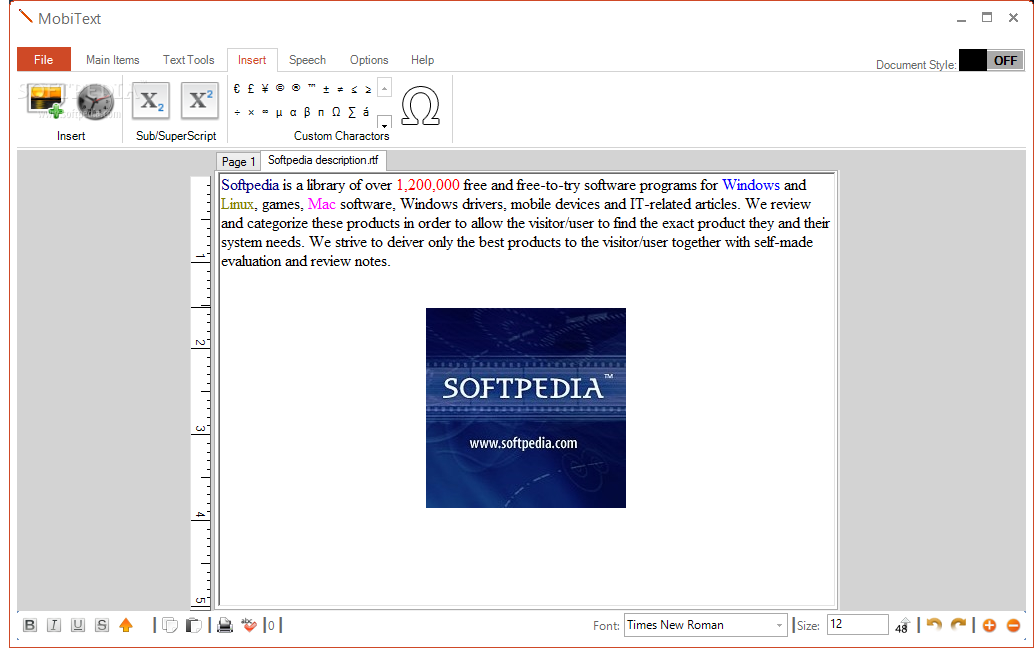This screenshot has width=1034, height=648.
Task: Insert the Pound £ character
Action: click(x=251, y=88)
